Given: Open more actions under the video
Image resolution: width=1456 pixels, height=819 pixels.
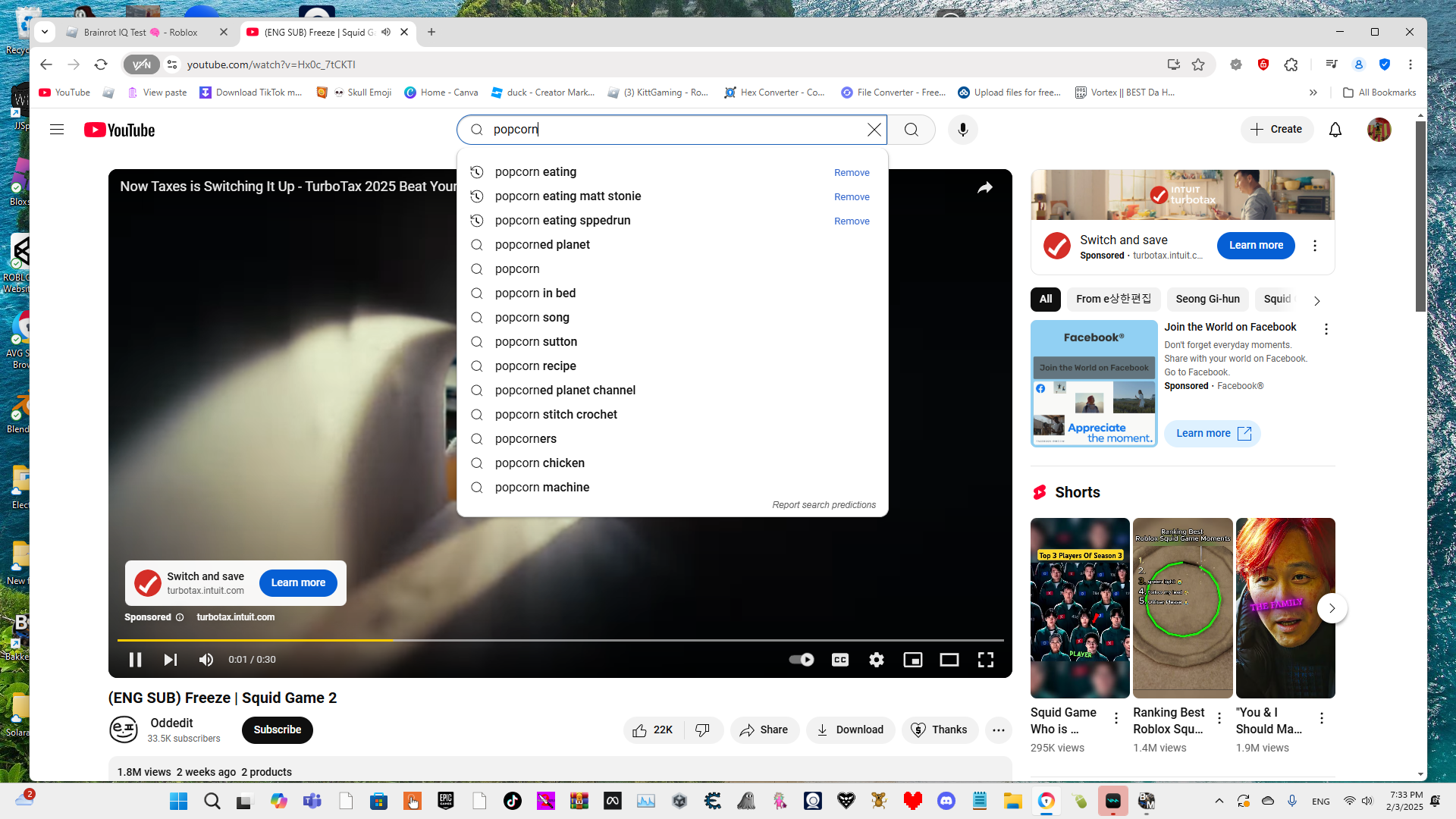Looking at the screenshot, I should pos(999,730).
